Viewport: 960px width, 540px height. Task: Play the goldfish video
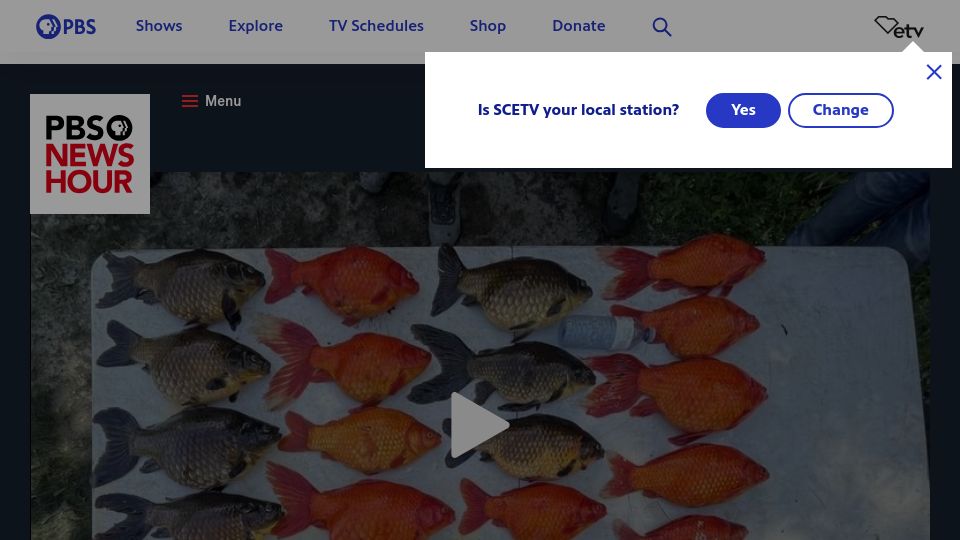click(x=480, y=425)
